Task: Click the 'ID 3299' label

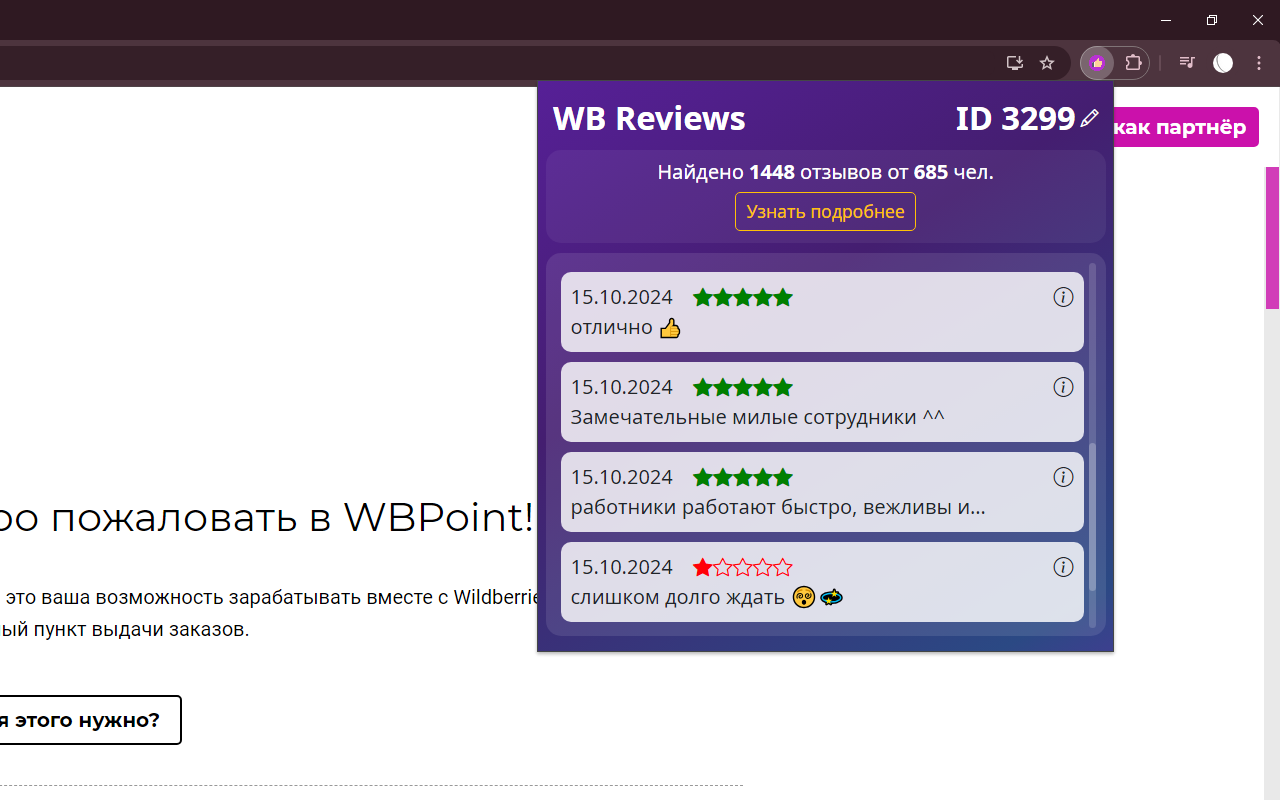Action: (1015, 118)
